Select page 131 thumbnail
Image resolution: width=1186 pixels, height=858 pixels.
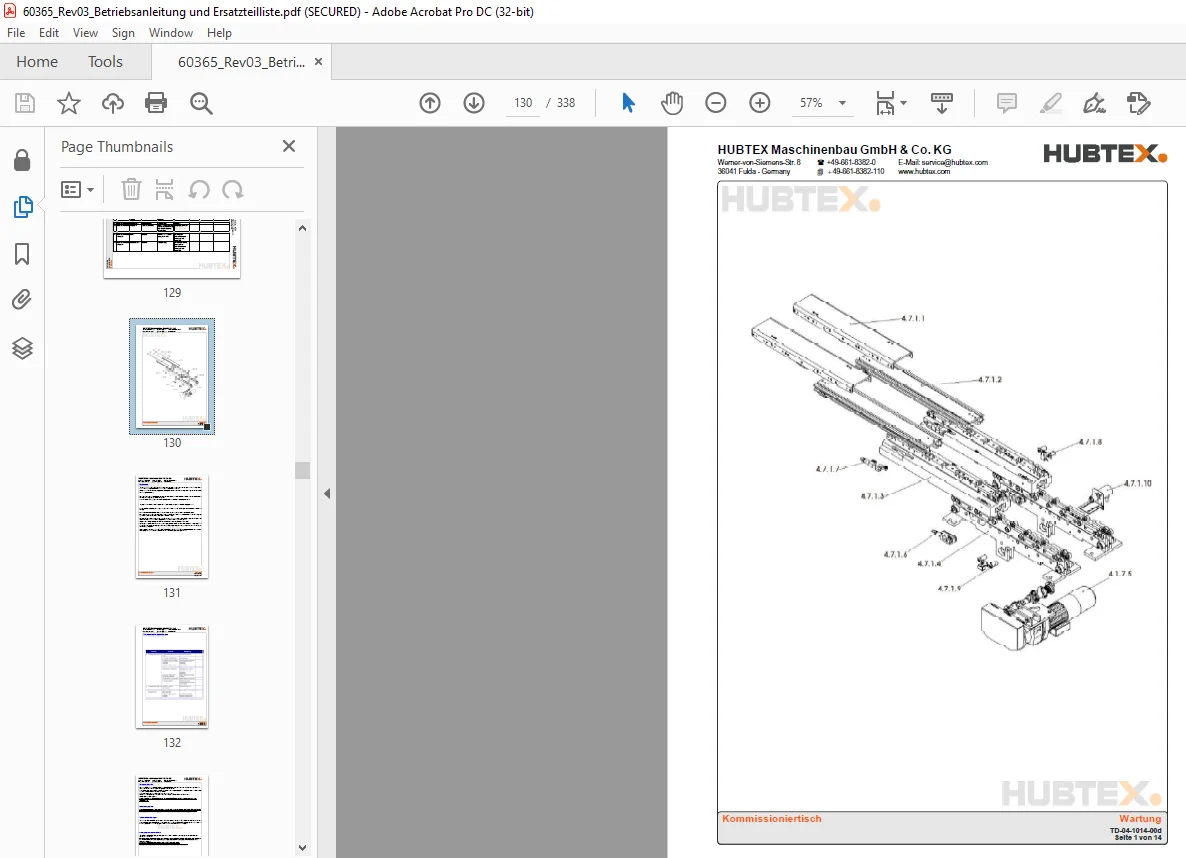coord(172,527)
